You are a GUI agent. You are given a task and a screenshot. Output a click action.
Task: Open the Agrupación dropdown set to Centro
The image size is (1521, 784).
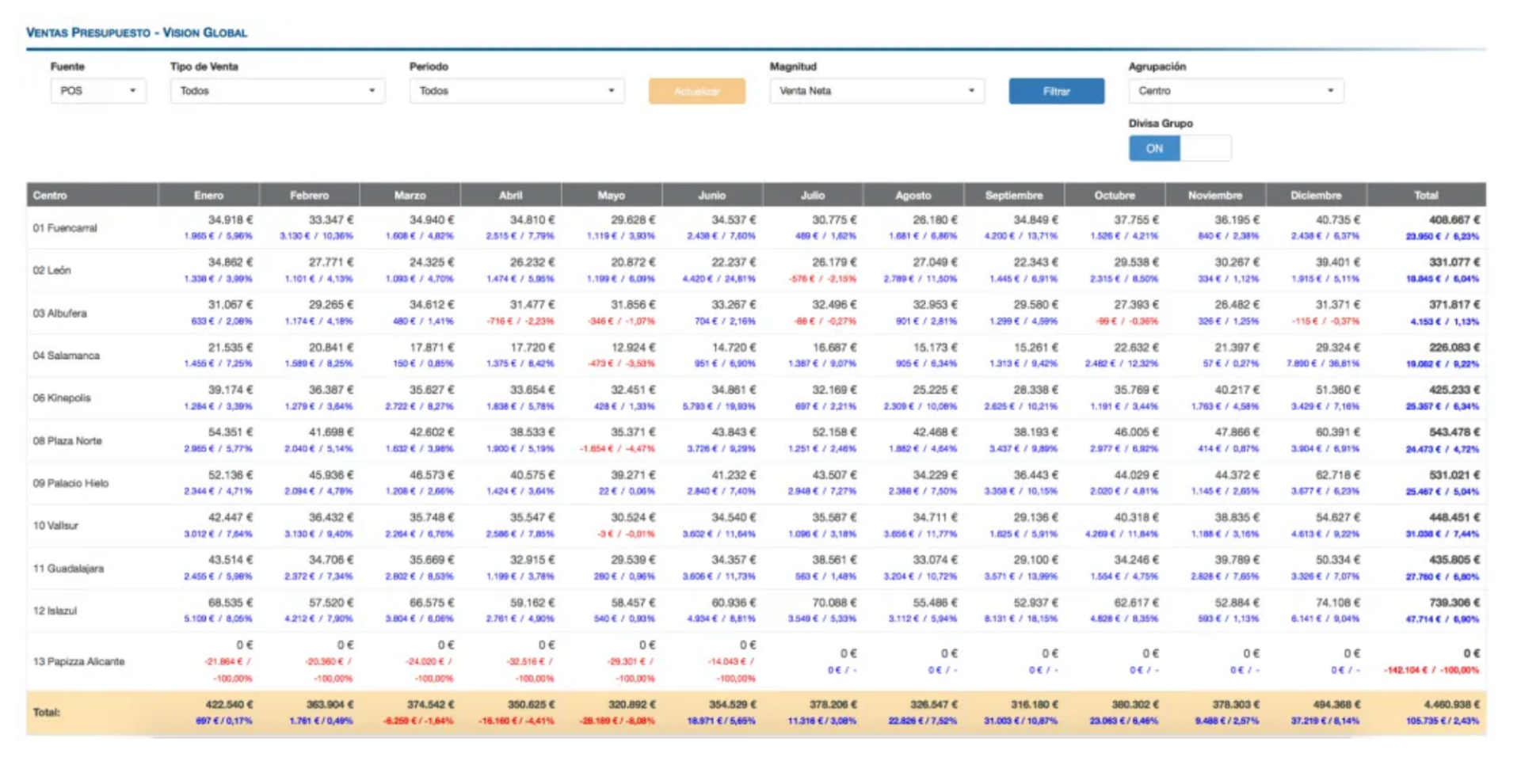point(1235,91)
